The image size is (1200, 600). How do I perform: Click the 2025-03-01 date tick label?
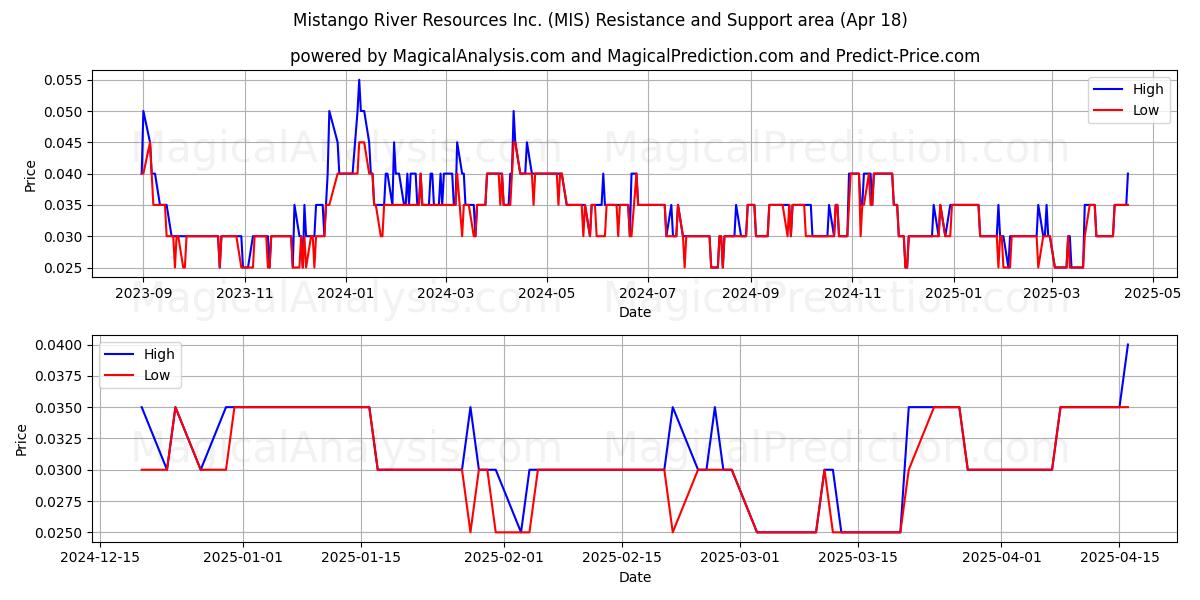740,558
